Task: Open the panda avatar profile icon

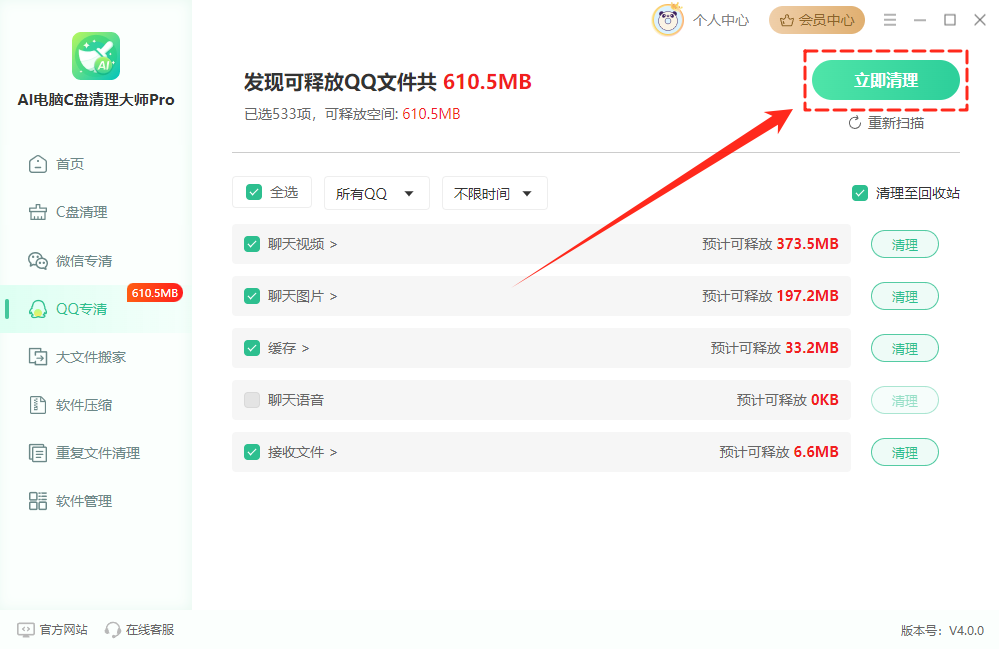Action: pos(668,20)
